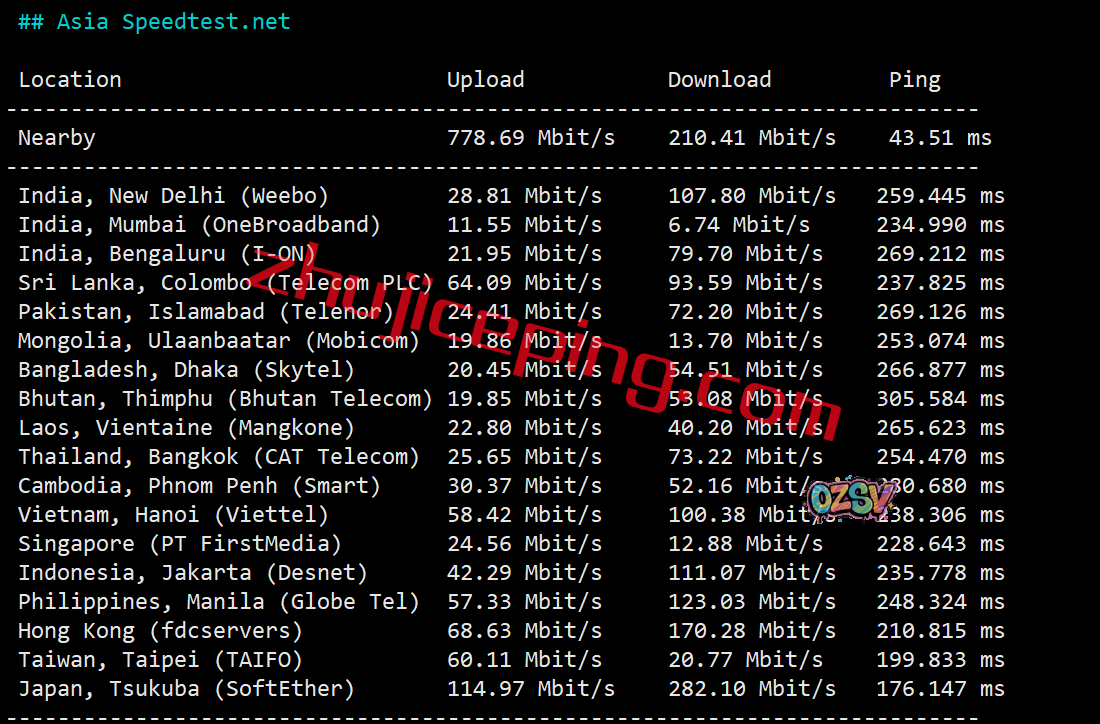
Task: Click the Location column header
Action: 70,80
